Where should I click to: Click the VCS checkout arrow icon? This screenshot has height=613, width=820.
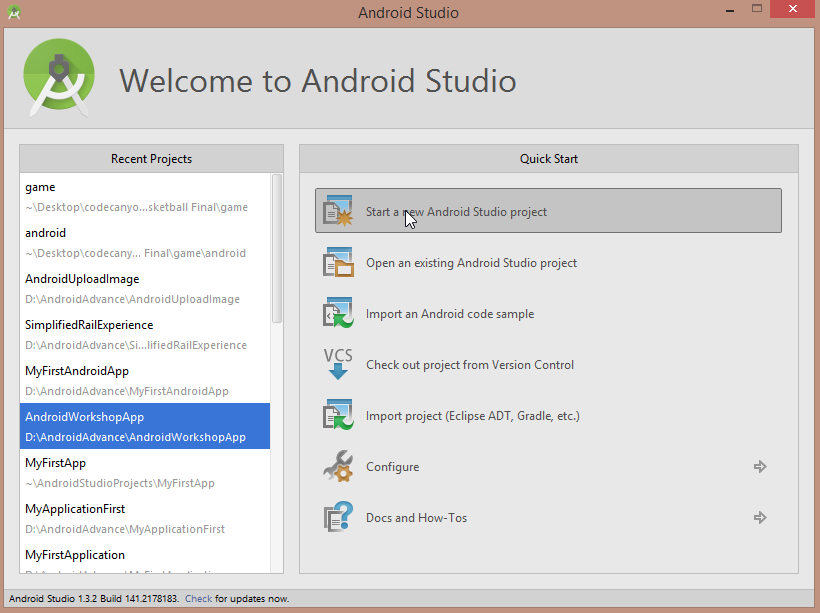tap(338, 364)
